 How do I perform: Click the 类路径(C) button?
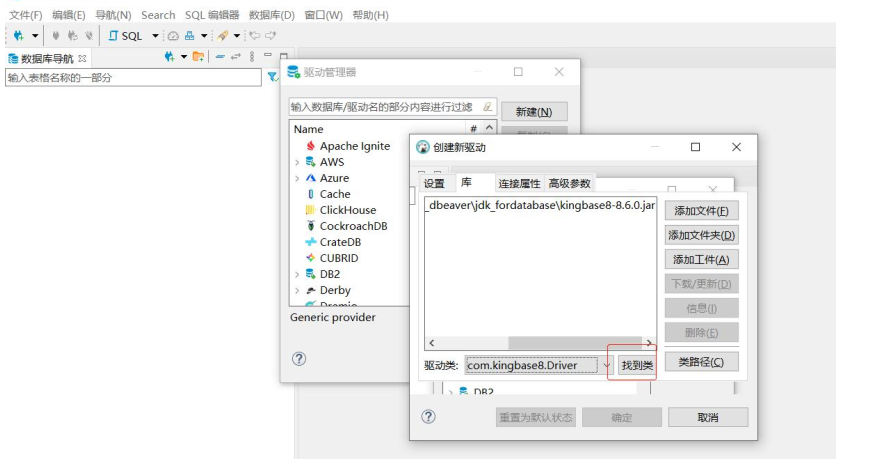(x=701, y=362)
